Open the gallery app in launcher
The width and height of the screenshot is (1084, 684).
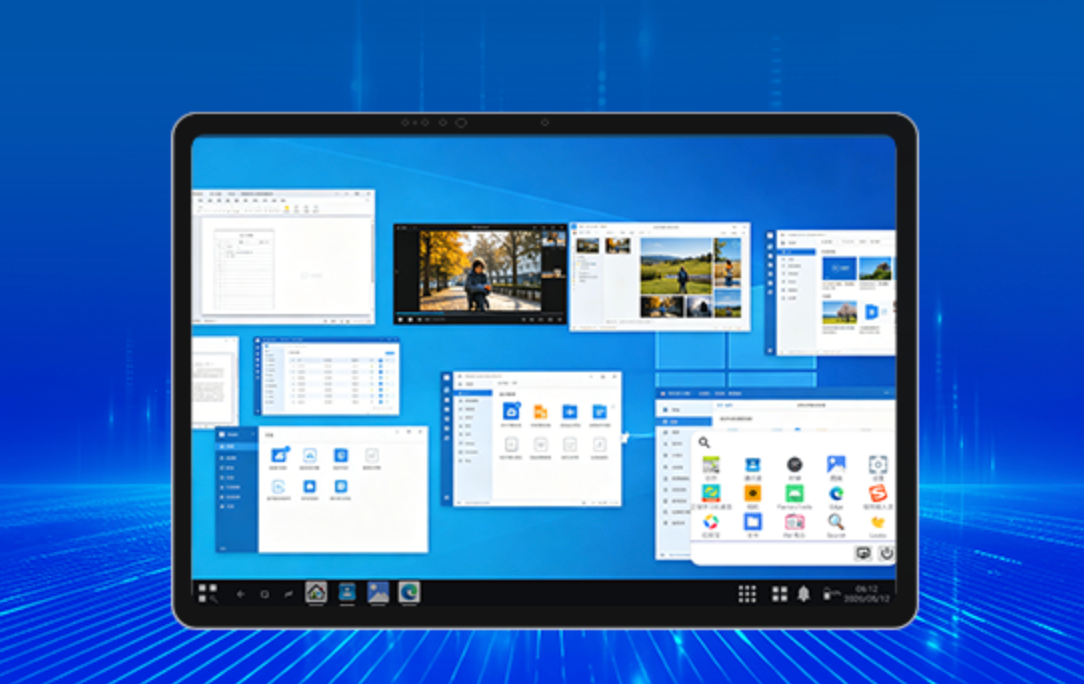[x=836, y=465]
